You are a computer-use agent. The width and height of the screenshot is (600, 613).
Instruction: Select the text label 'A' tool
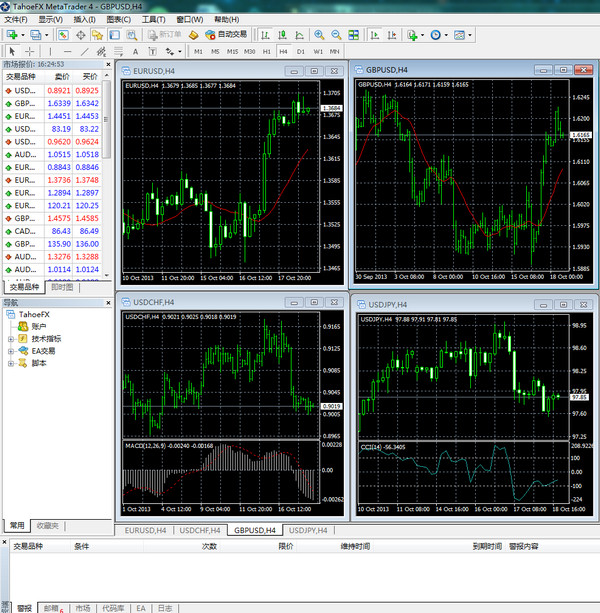pyautogui.click(x=135, y=50)
